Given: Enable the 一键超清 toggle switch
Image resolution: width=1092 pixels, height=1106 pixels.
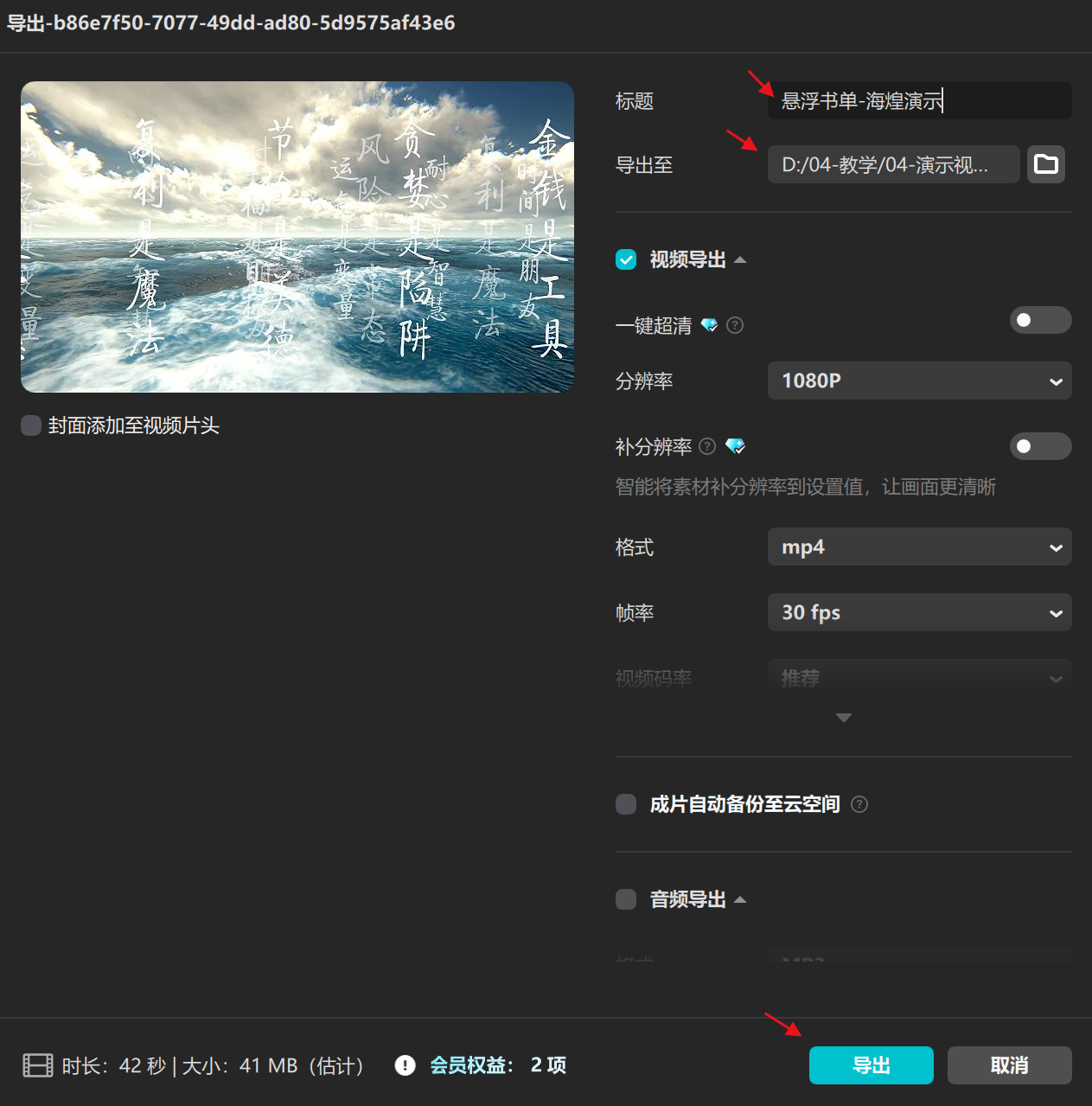Looking at the screenshot, I should [1040, 320].
